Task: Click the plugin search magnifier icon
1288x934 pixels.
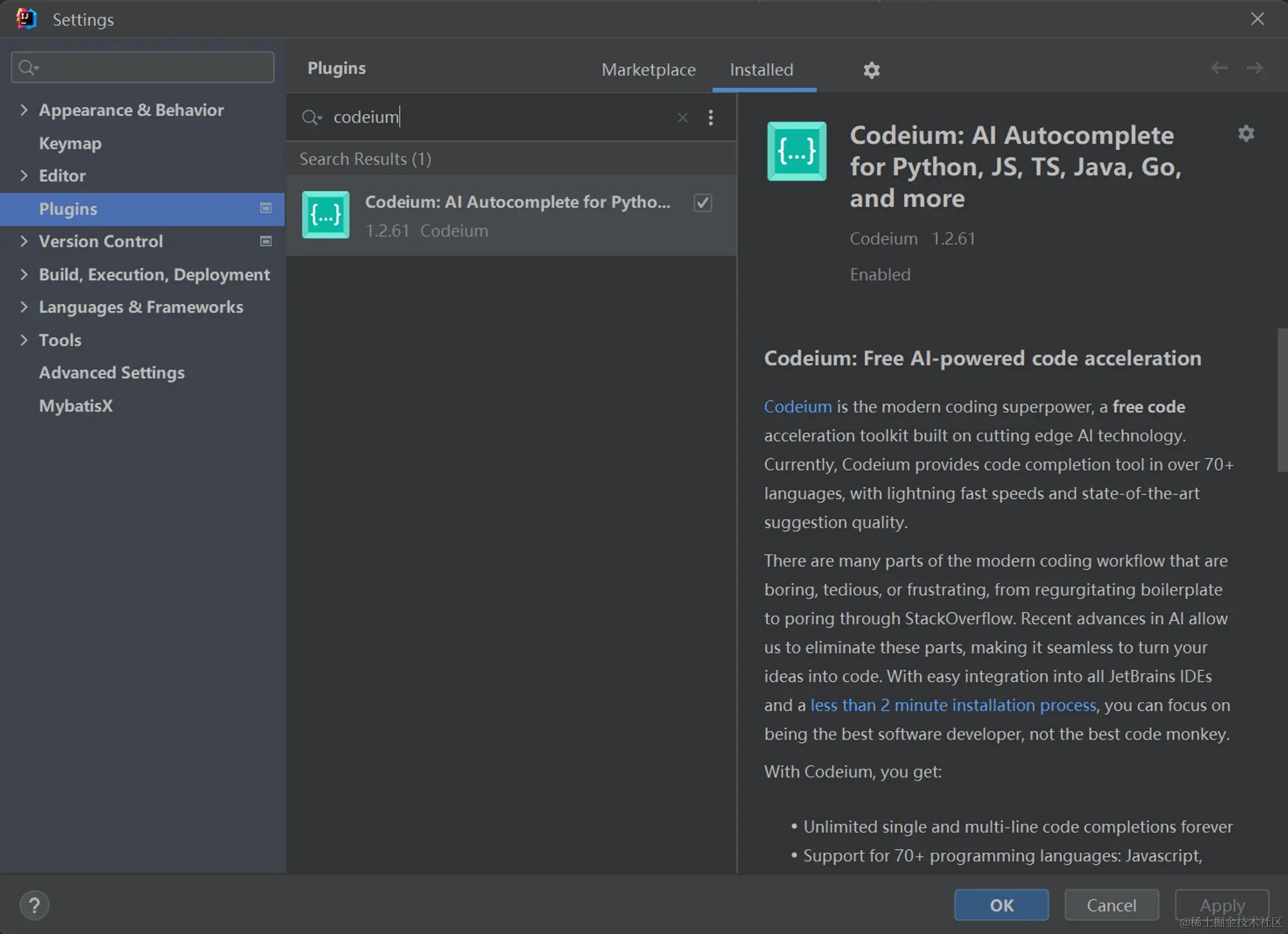Action: [312, 117]
